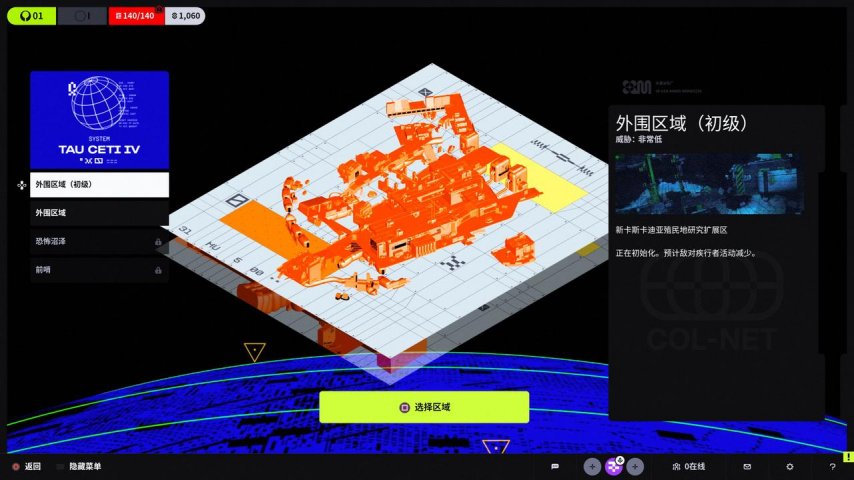Select the 外围区域 zone entry
Screen dimensions: 854x480
(99, 213)
